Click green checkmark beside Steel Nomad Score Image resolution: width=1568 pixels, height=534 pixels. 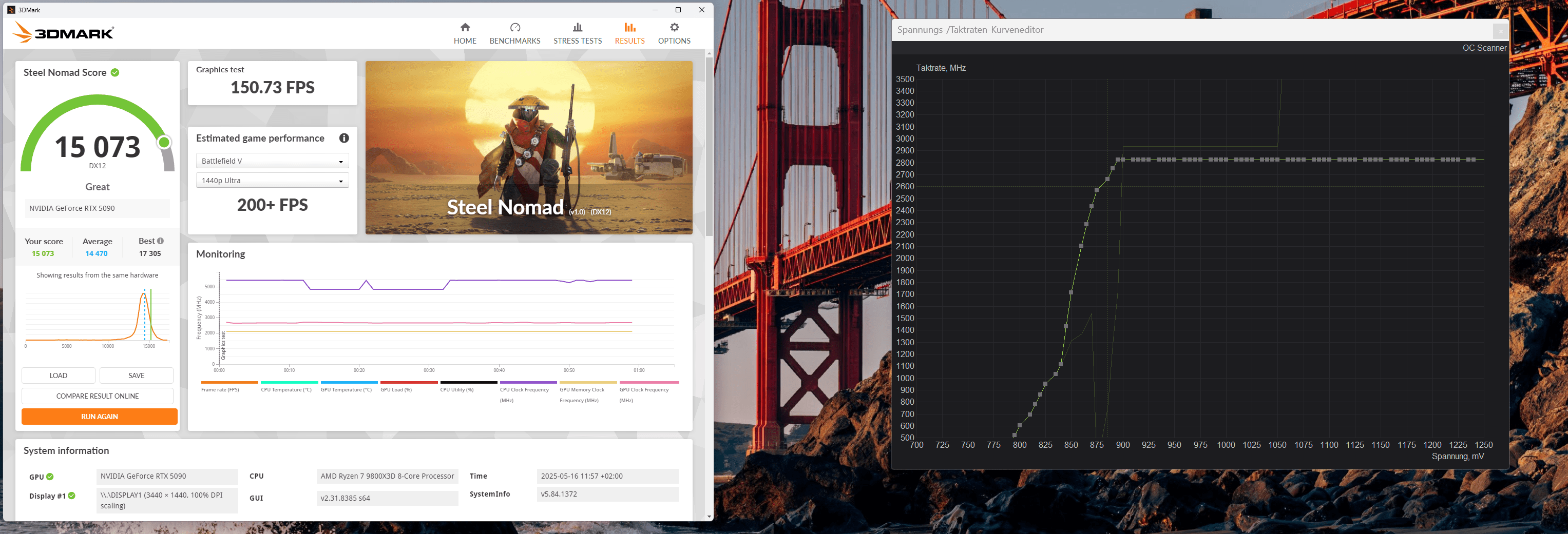(115, 72)
